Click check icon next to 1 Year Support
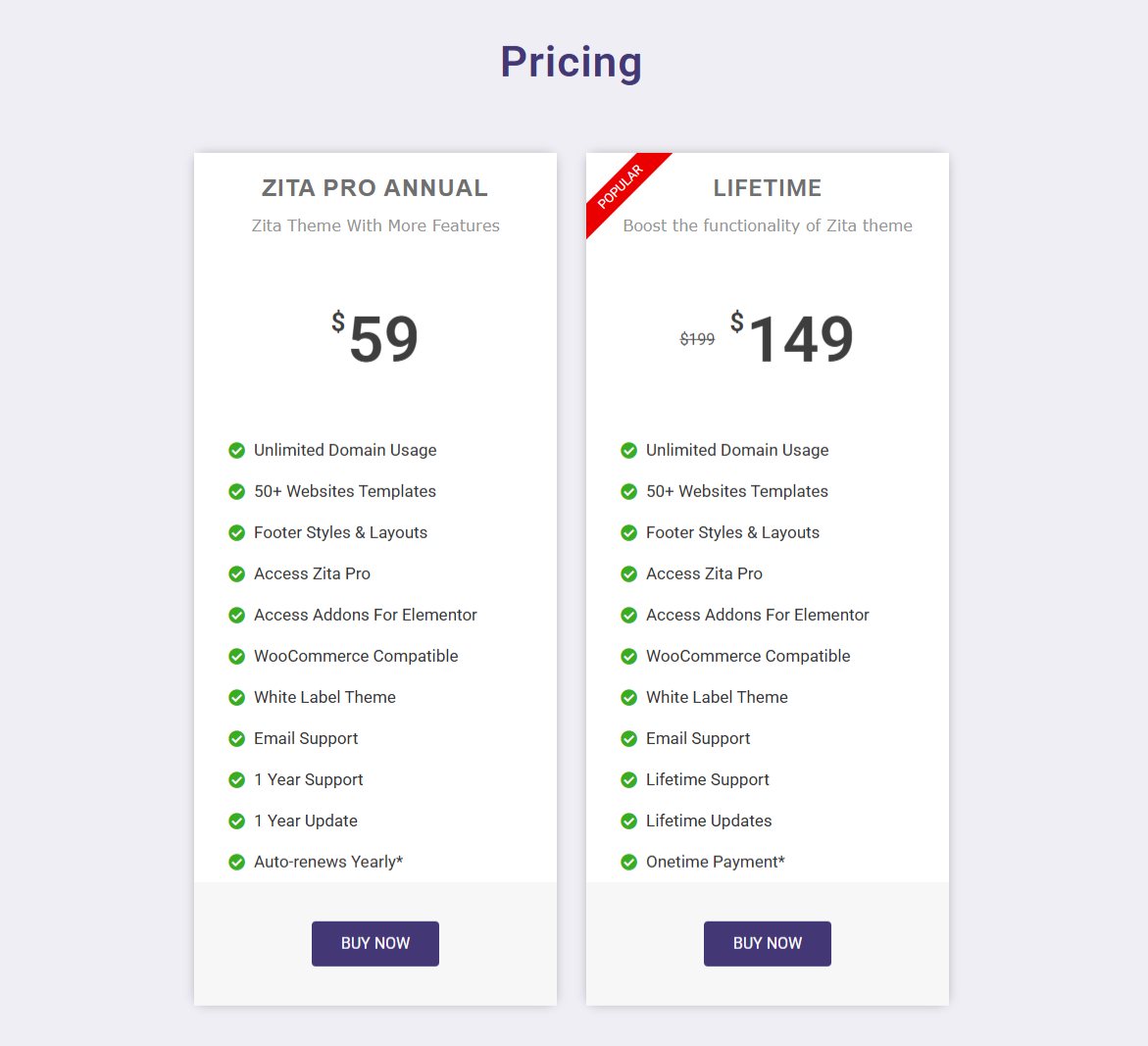Image resolution: width=1148 pixels, height=1046 pixels. coord(236,779)
